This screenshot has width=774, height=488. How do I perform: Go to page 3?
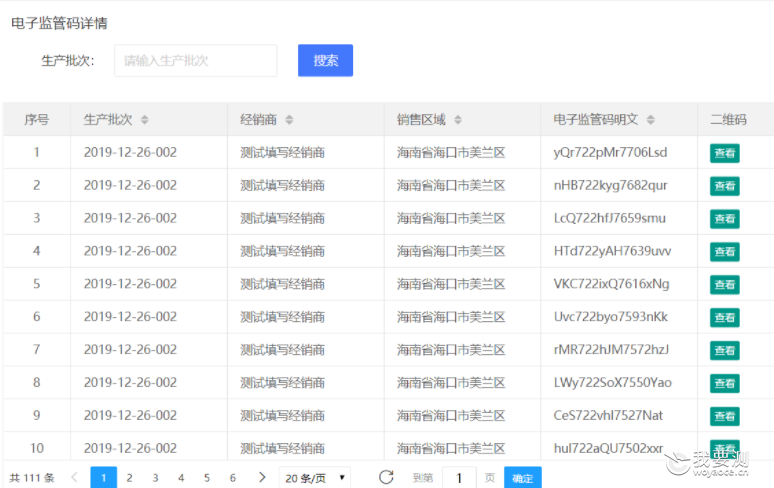tap(155, 478)
